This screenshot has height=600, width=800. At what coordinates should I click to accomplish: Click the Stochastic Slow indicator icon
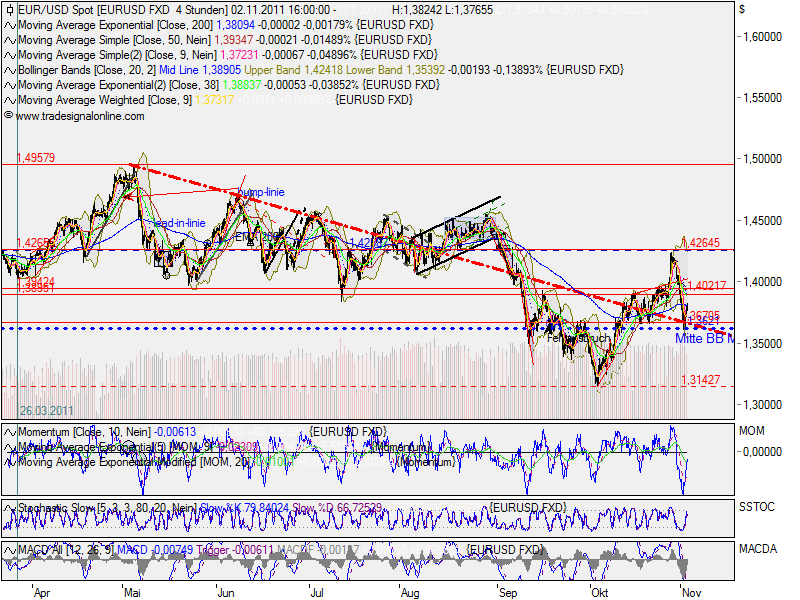tap(10, 508)
